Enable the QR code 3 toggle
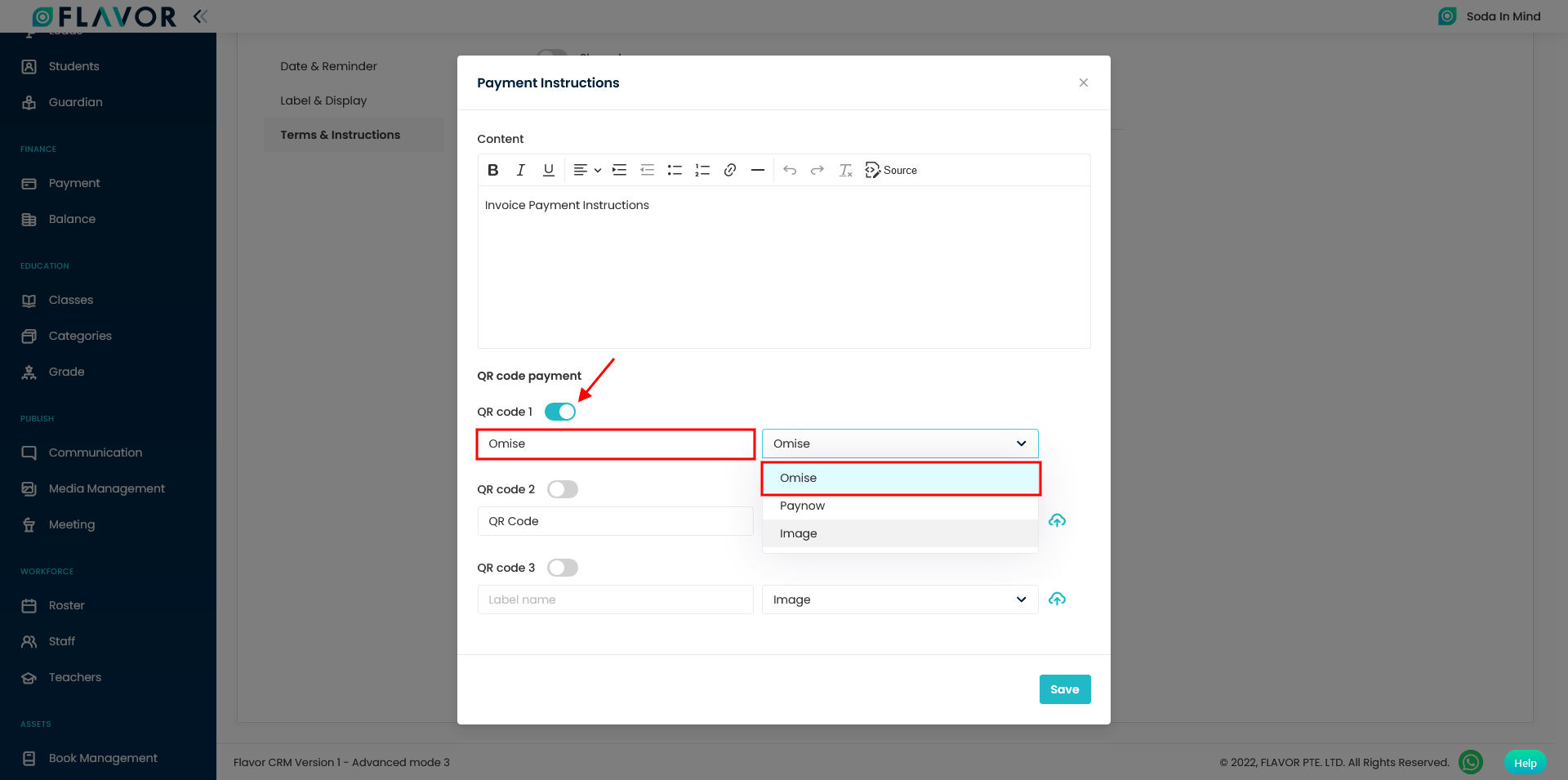 pos(563,568)
